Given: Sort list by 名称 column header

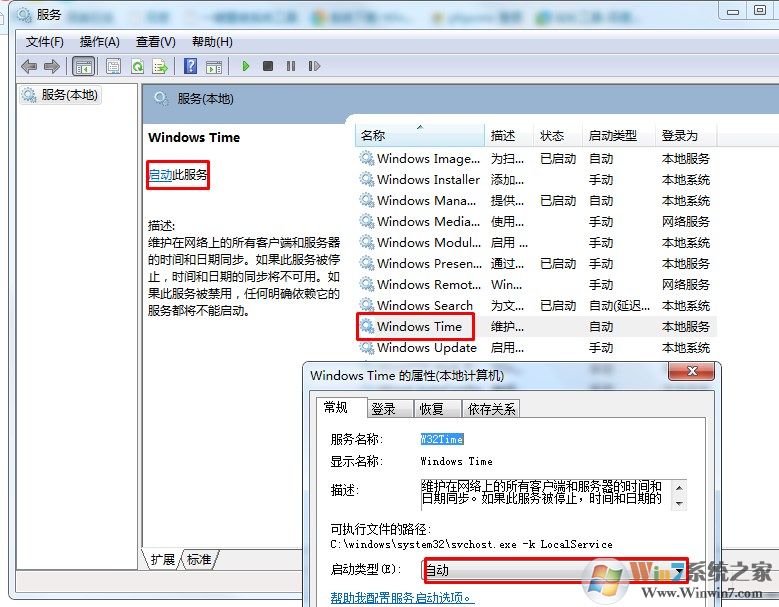Looking at the screenshot, I should [373, 135].
